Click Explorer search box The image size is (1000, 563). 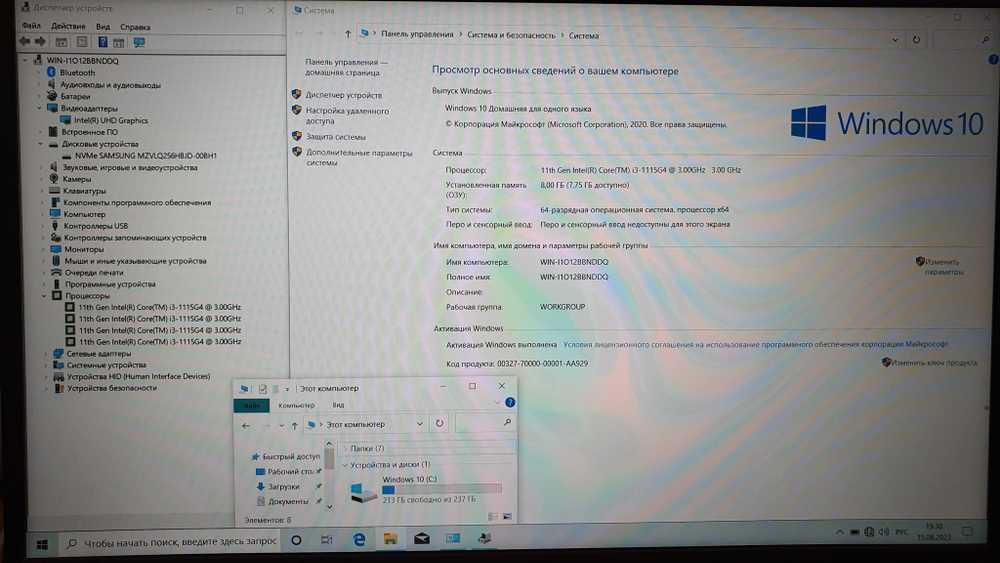pos(485,423)
